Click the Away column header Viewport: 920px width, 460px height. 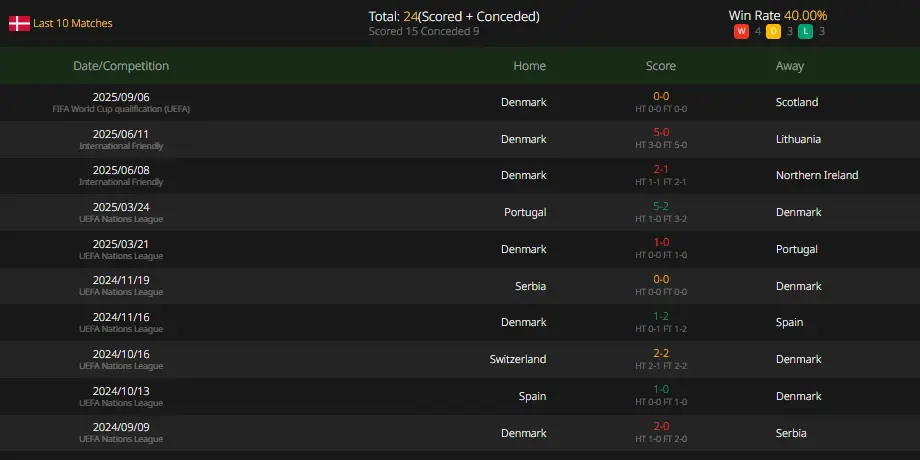(x=790, y=66)
